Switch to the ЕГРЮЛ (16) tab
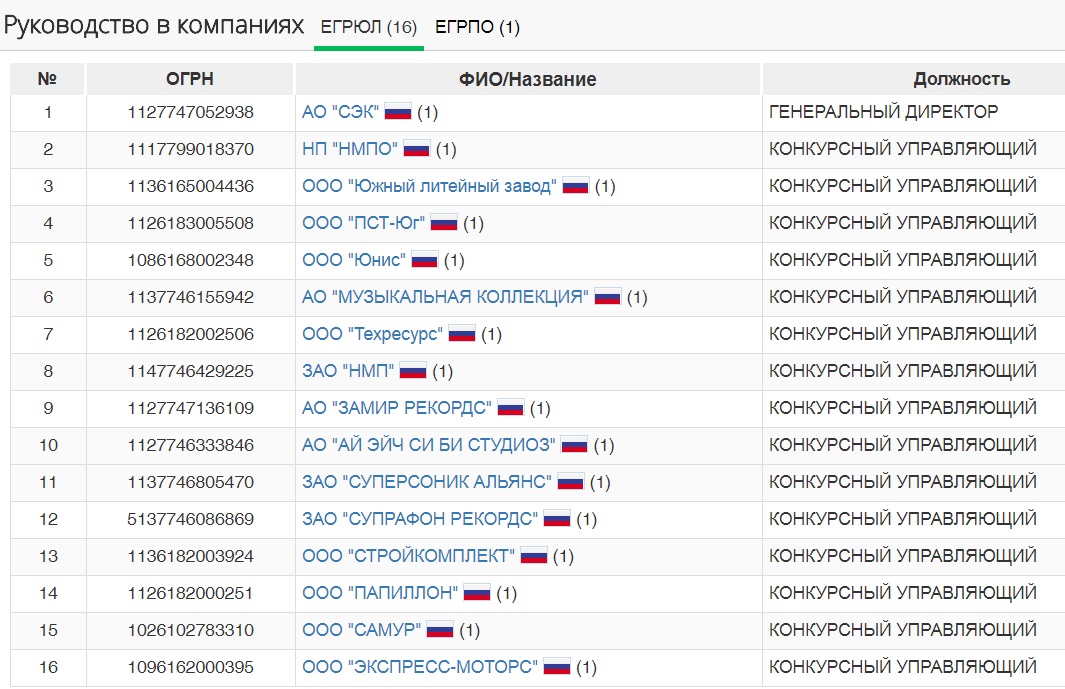 coord(368,27)
